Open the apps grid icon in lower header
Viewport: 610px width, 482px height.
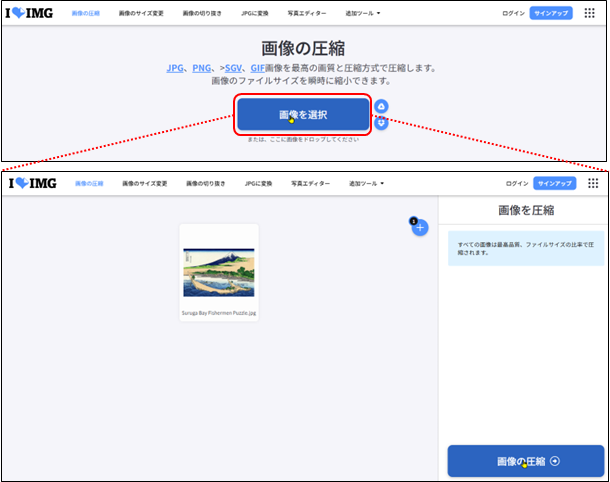(x=591, y=183)
